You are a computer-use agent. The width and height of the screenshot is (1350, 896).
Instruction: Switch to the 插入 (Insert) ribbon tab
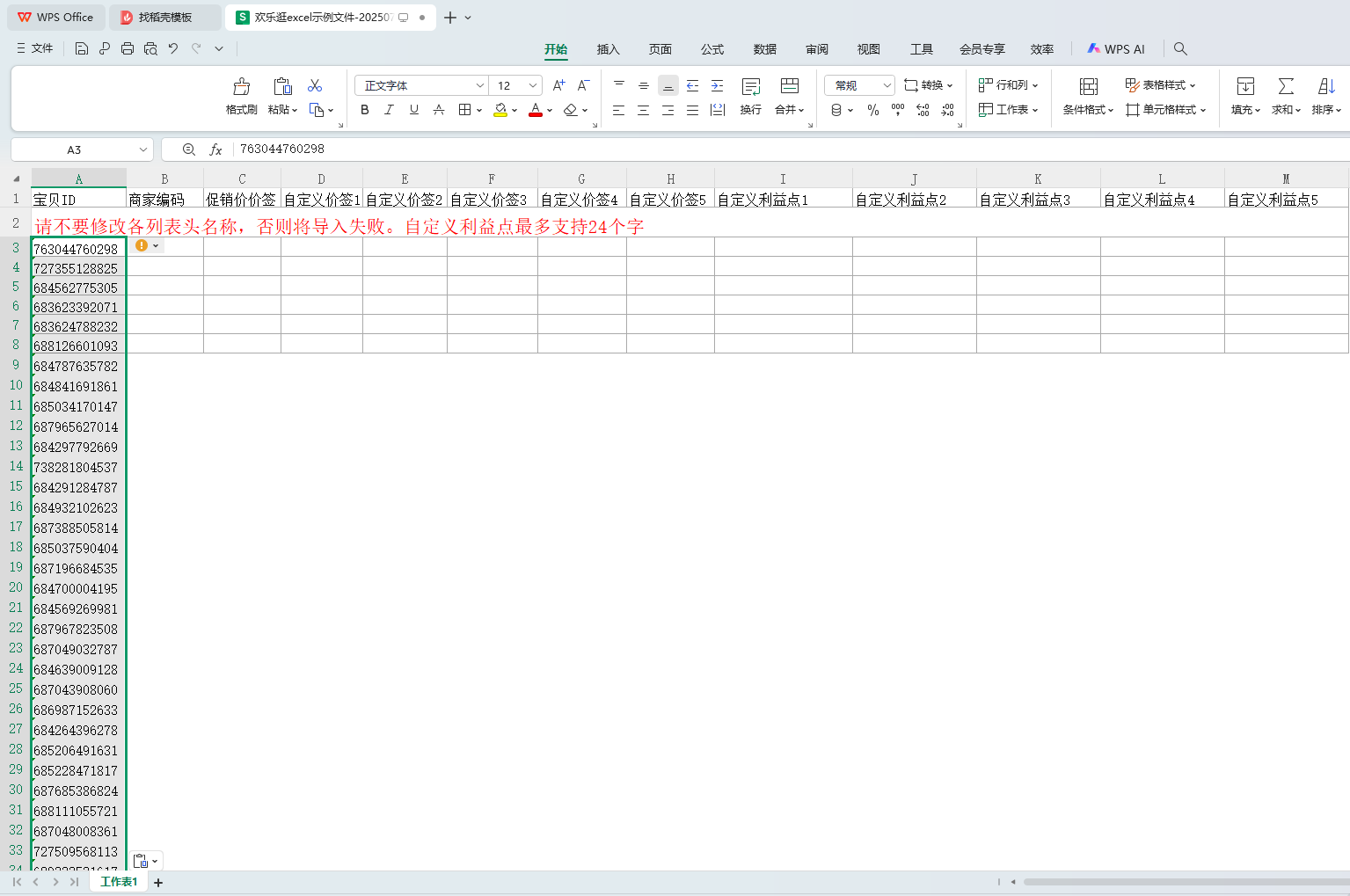[608, 49]
